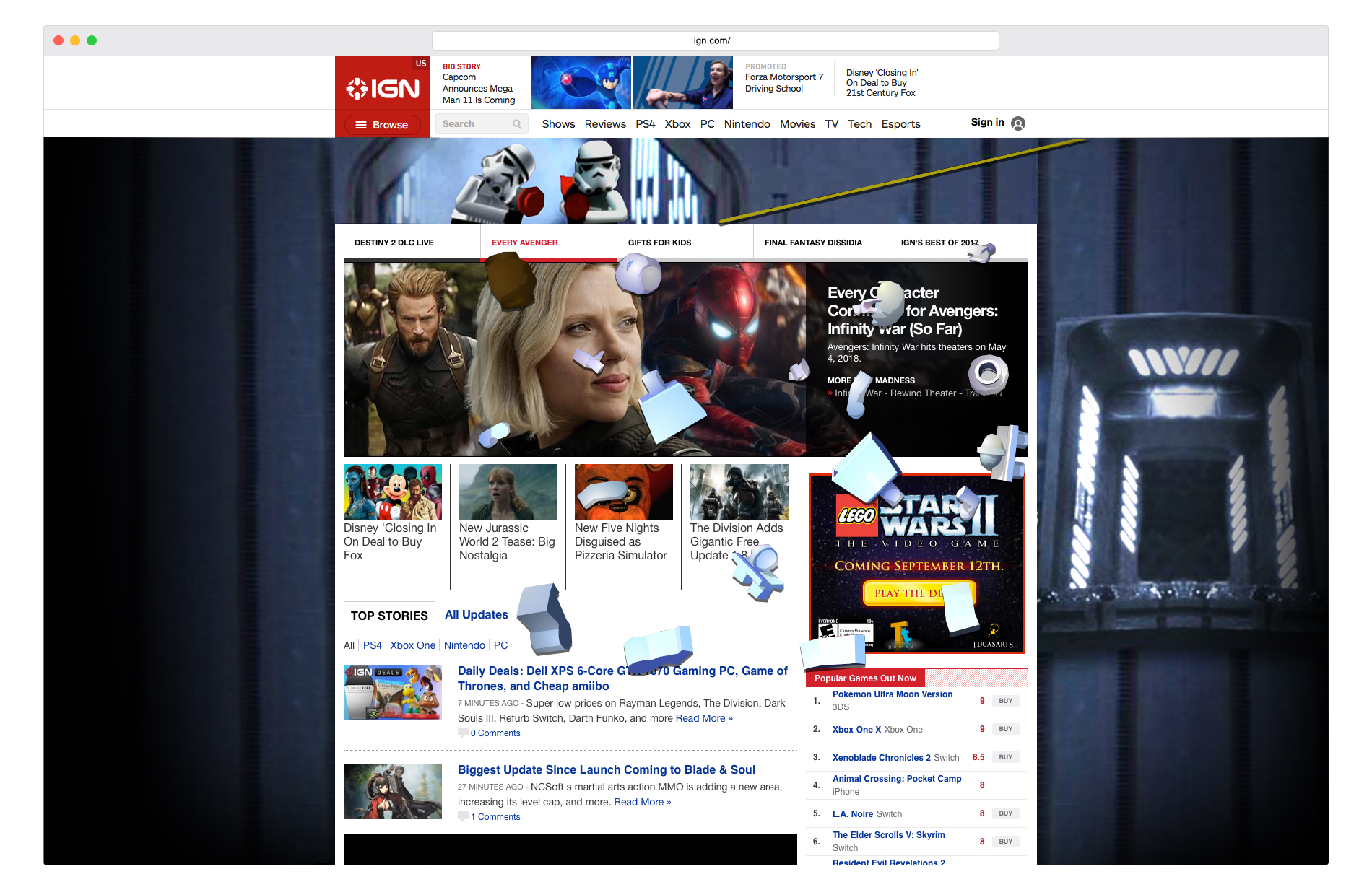
Task: Filter stories by PC
Action: click(x=500, y=645)
